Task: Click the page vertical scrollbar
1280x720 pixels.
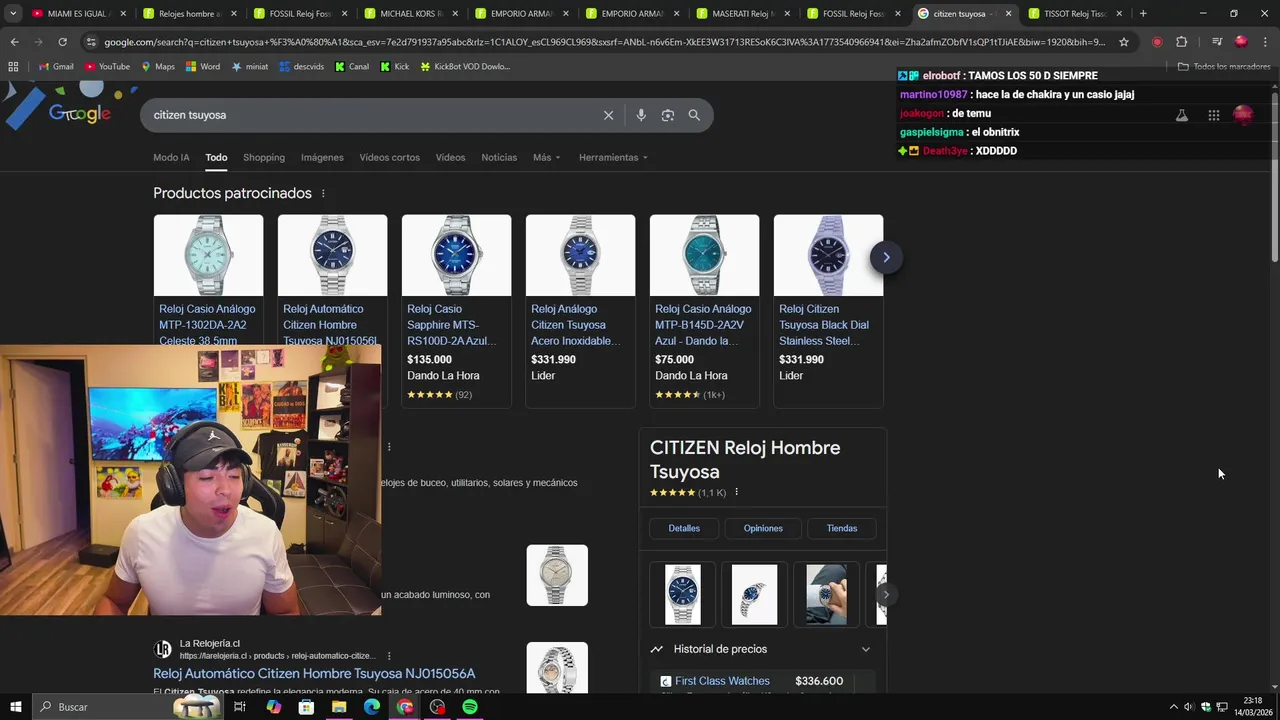Action: click(x=1274, y=175)
